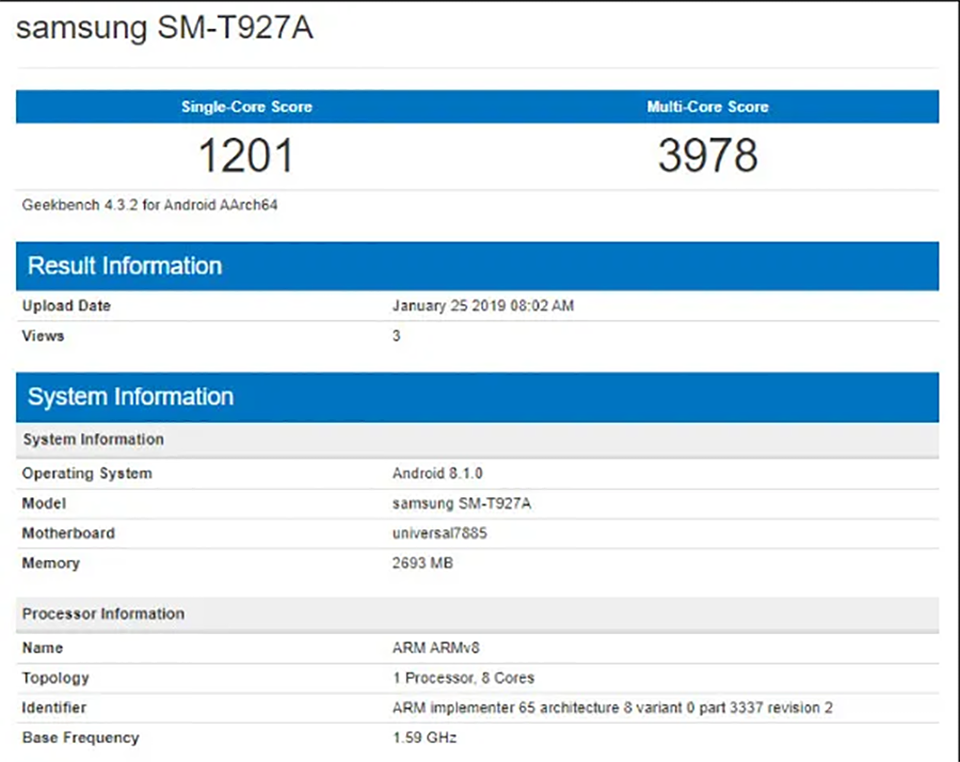Select the Motherboard label
Viewport: 960px width, 762px height.
pyautogui.click(x=68, y=533)
